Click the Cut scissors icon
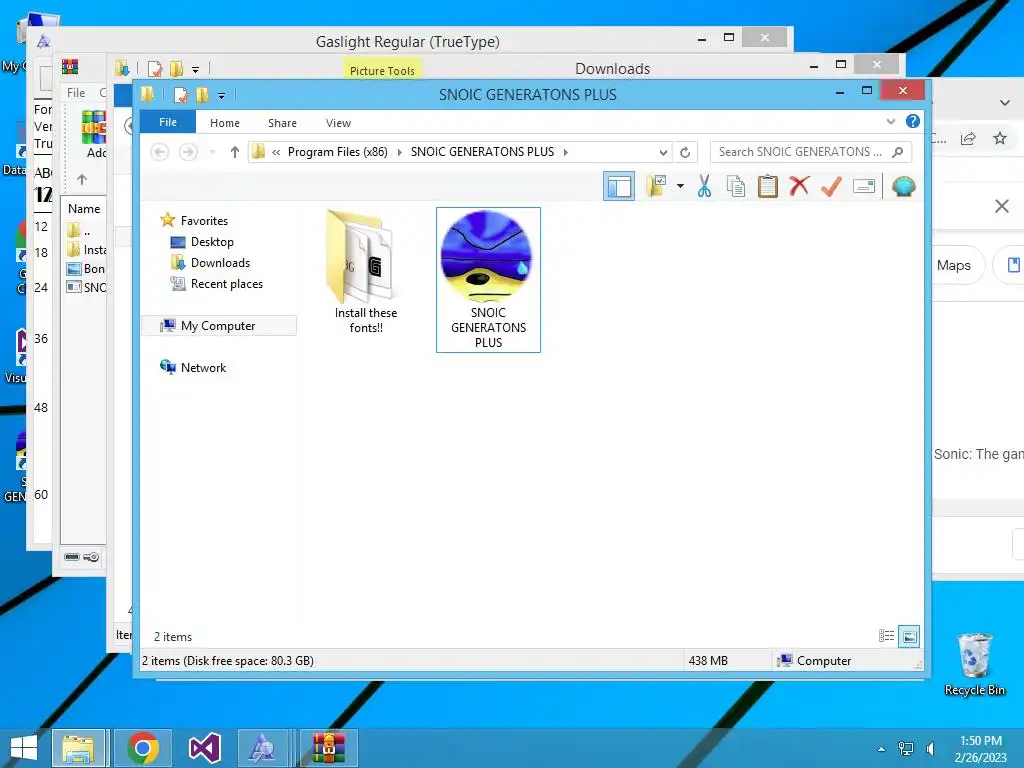 coord(704,186)
